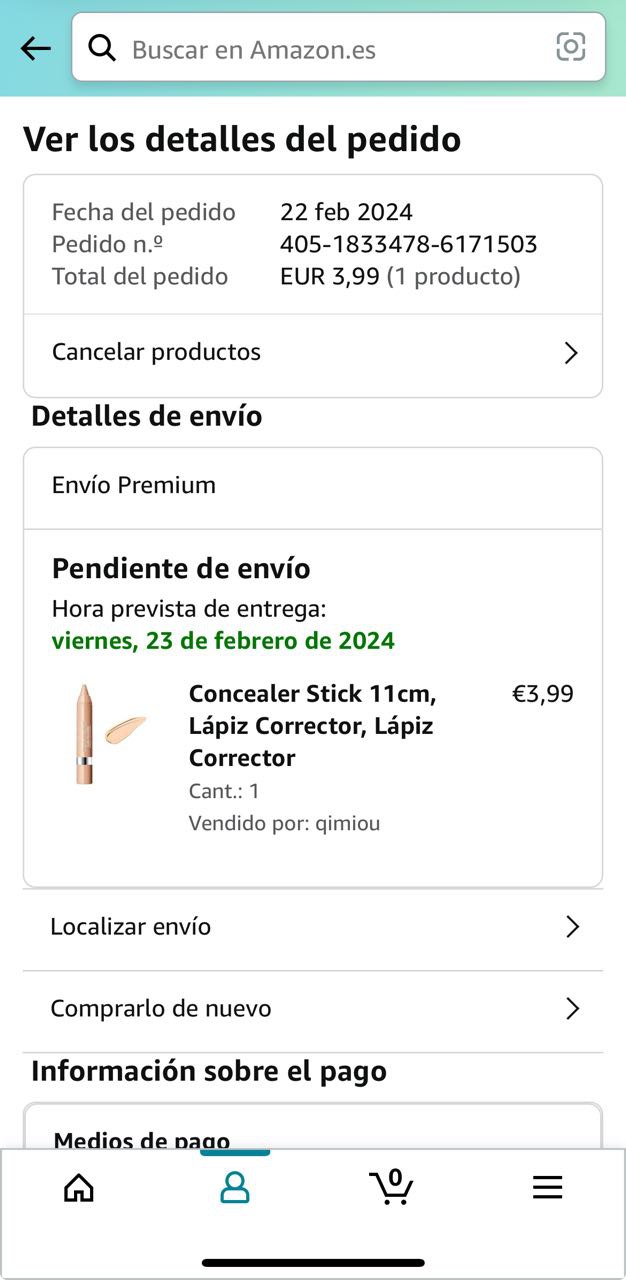Open the shopping cart icon
This screenshot has width=626, height=1280.
[391, 1186]
